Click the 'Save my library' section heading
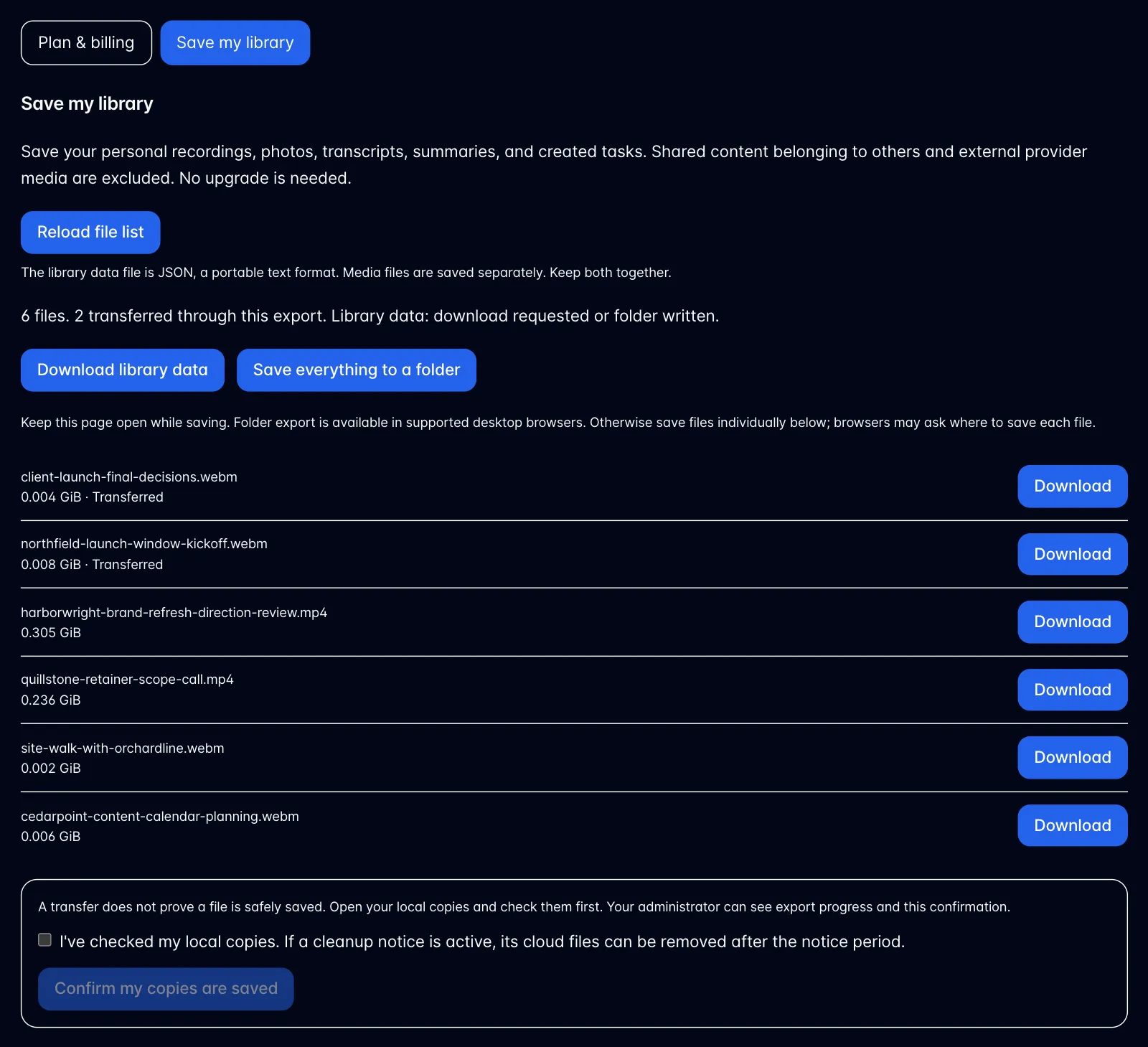The height and width of the screenshot is (1047, 1148). (x=87, y=104)
